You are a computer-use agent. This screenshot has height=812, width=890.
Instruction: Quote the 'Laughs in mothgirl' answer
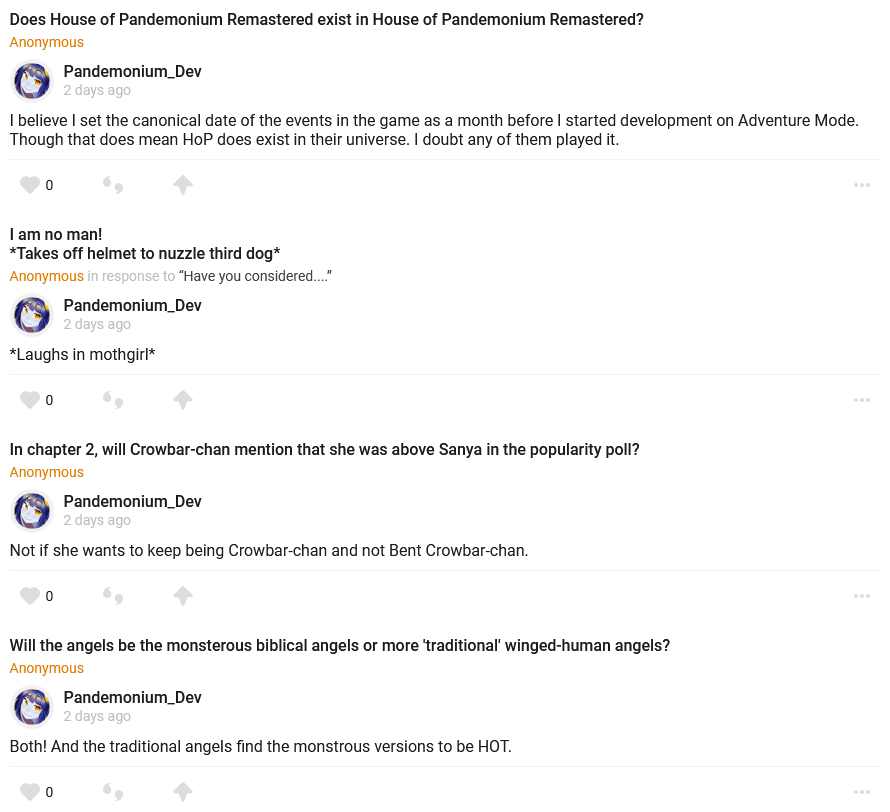113,400
